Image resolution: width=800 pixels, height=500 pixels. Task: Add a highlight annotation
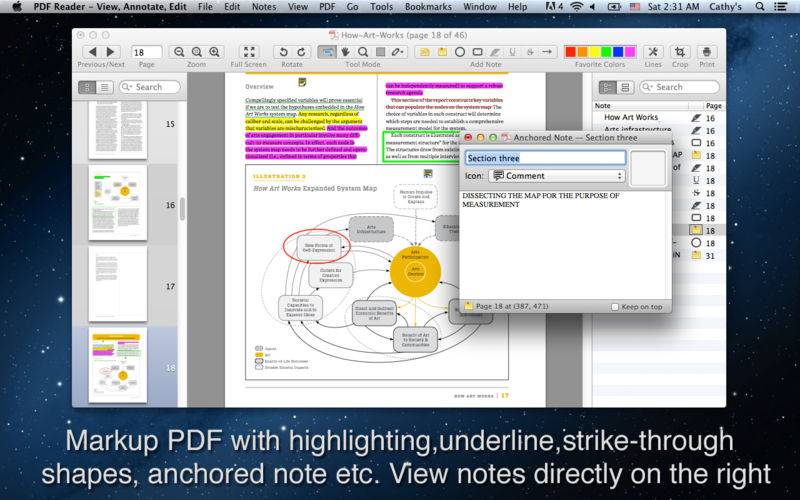click(x=495, y=52)
